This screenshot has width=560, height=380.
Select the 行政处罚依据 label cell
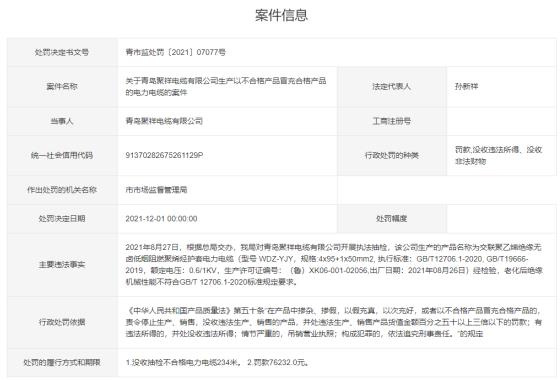[62, 322]
